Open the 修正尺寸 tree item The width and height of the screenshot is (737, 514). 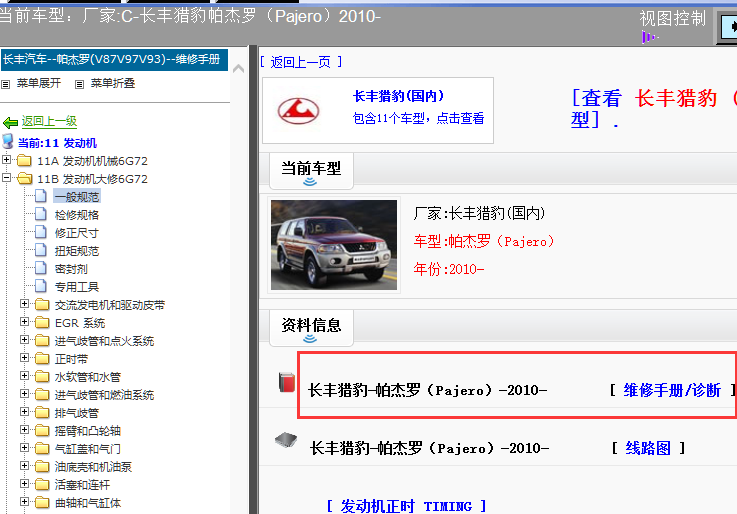point(77,233)
